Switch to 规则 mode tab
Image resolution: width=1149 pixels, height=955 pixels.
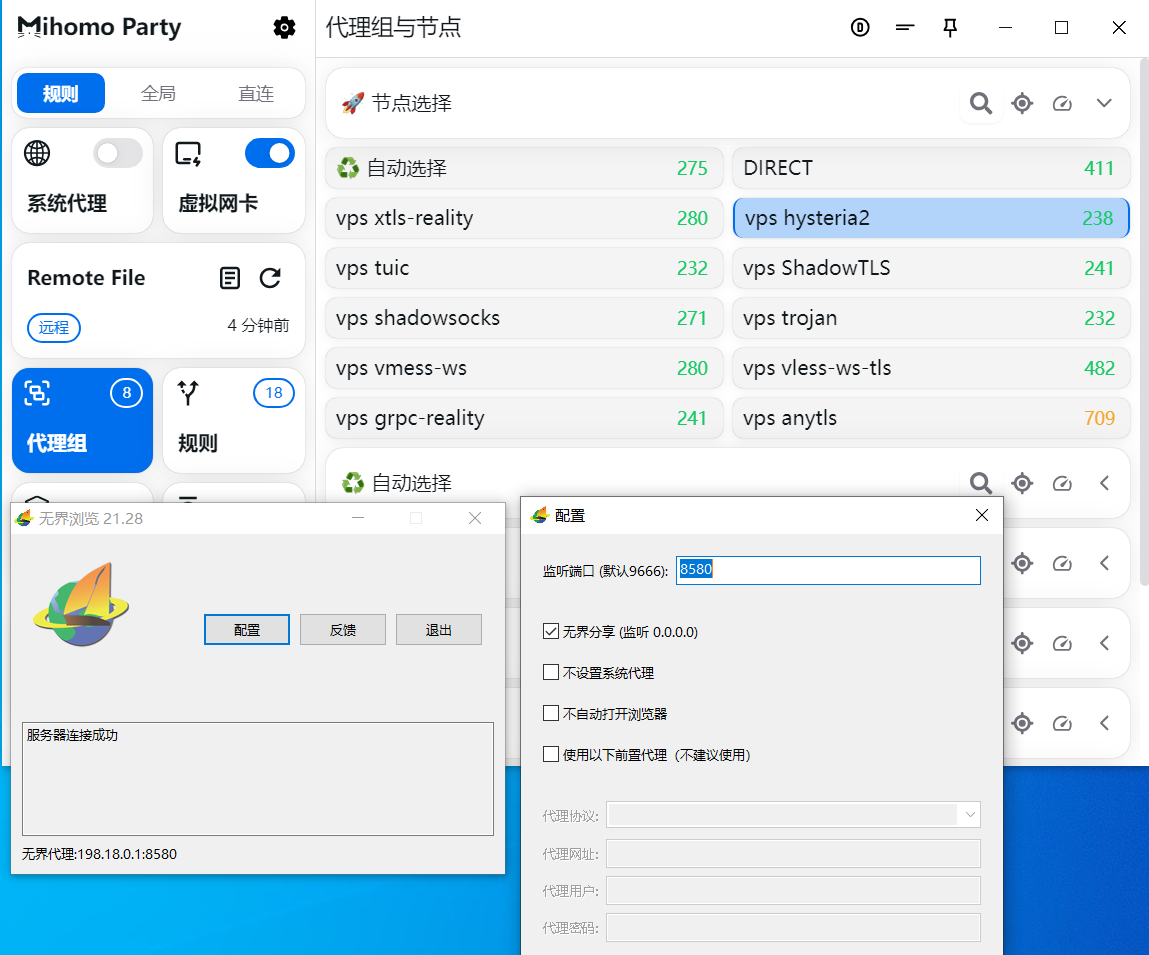tap(61, 93)
